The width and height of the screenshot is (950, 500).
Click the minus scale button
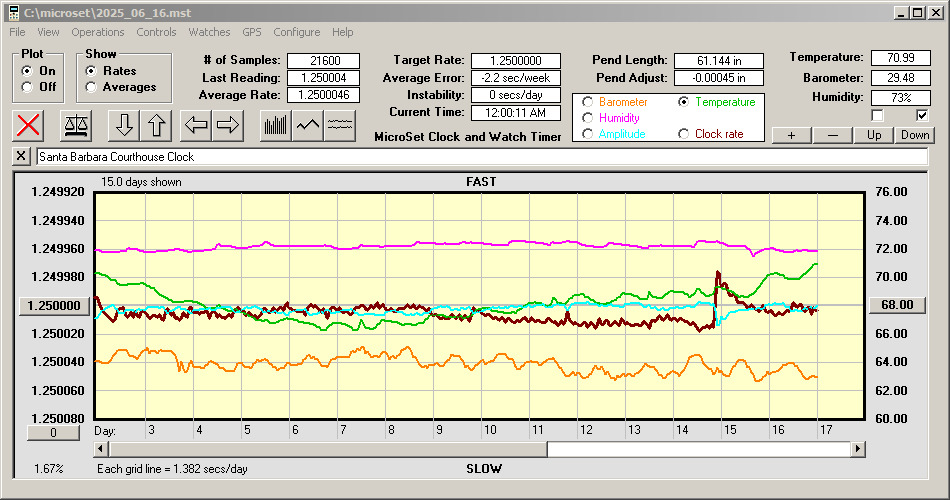pyautogui.click(x=832, y=135)
